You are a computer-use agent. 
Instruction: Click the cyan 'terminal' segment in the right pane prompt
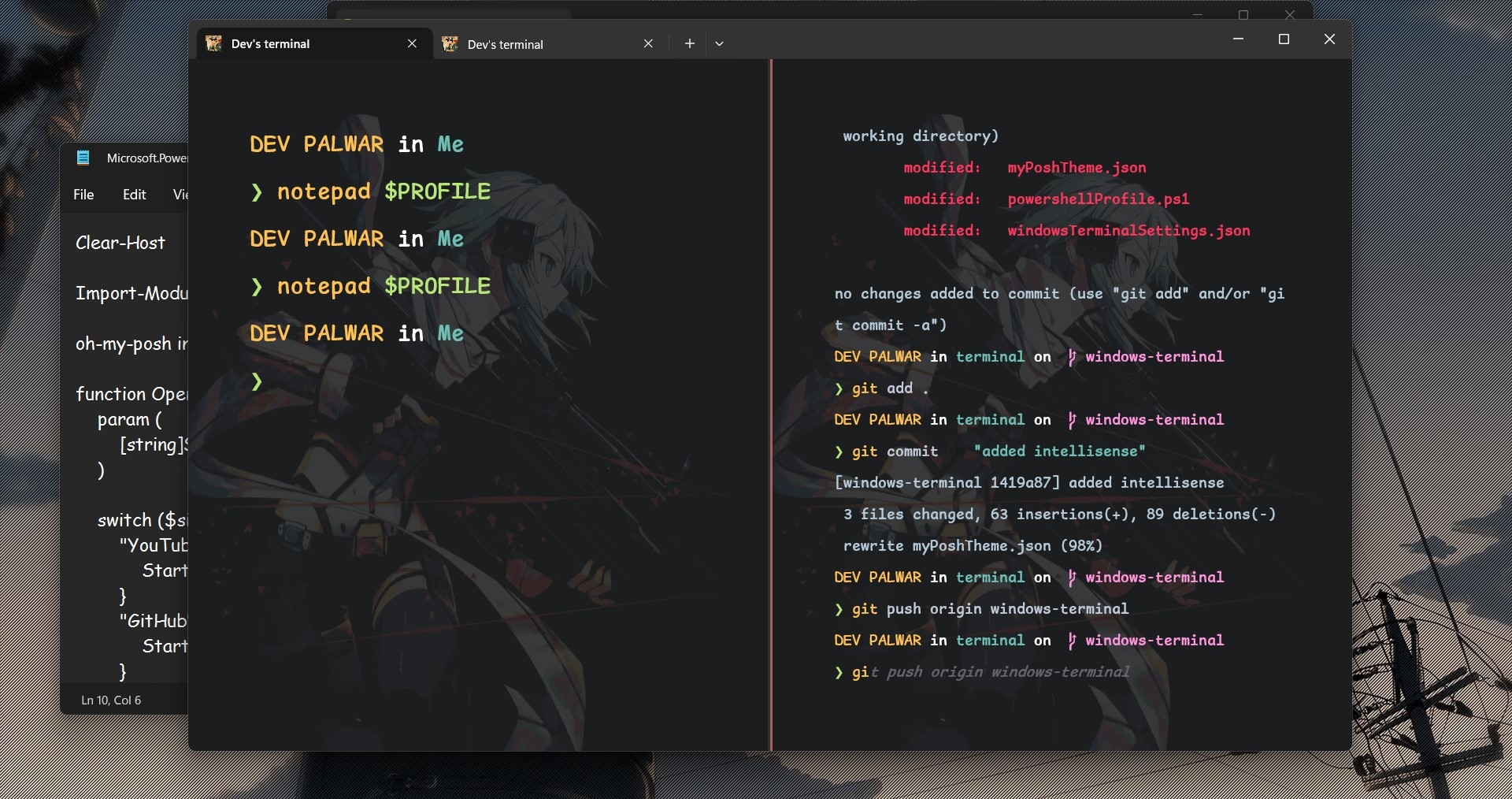[989, 357]
